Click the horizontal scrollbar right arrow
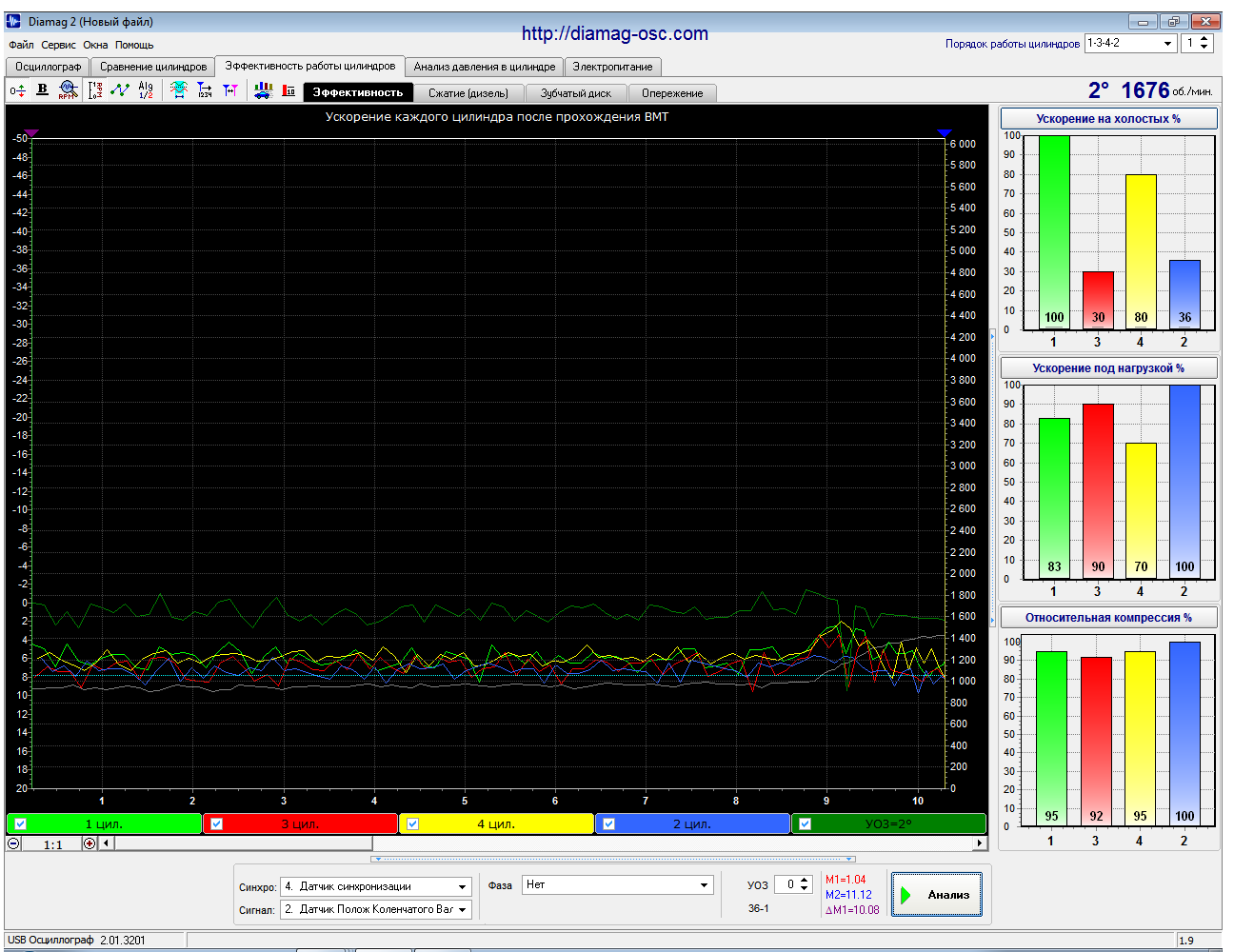 979,843
